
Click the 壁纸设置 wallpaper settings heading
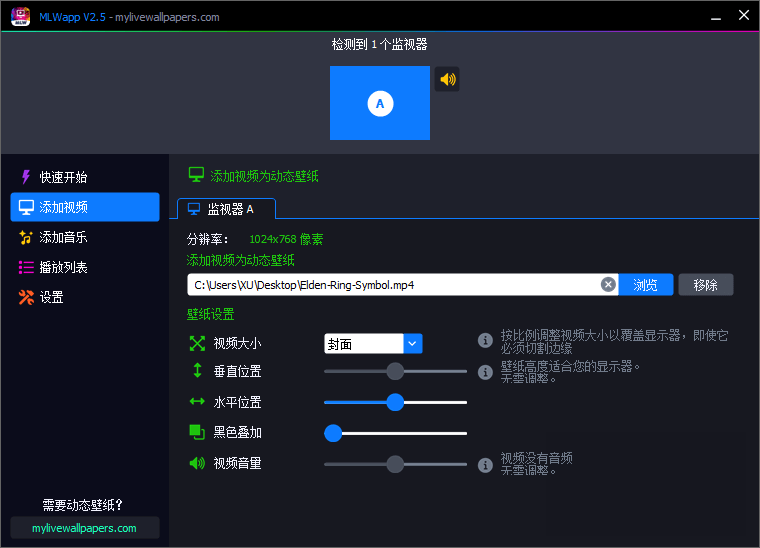point(210,314)
